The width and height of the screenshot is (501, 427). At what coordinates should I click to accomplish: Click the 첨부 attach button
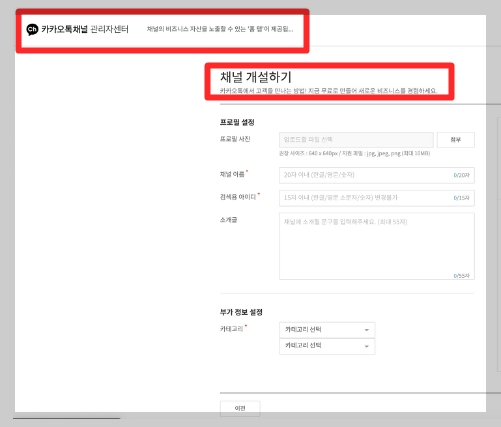(456, 140)
